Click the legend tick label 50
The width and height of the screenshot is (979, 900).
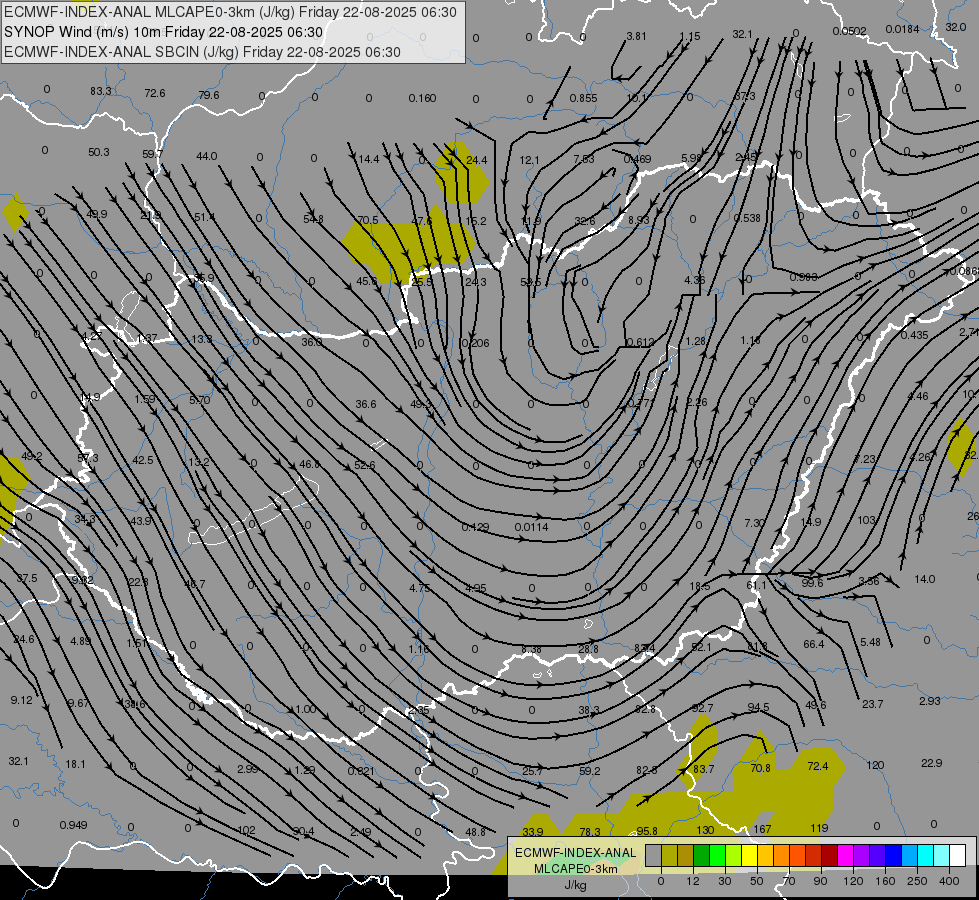(756, 881)
